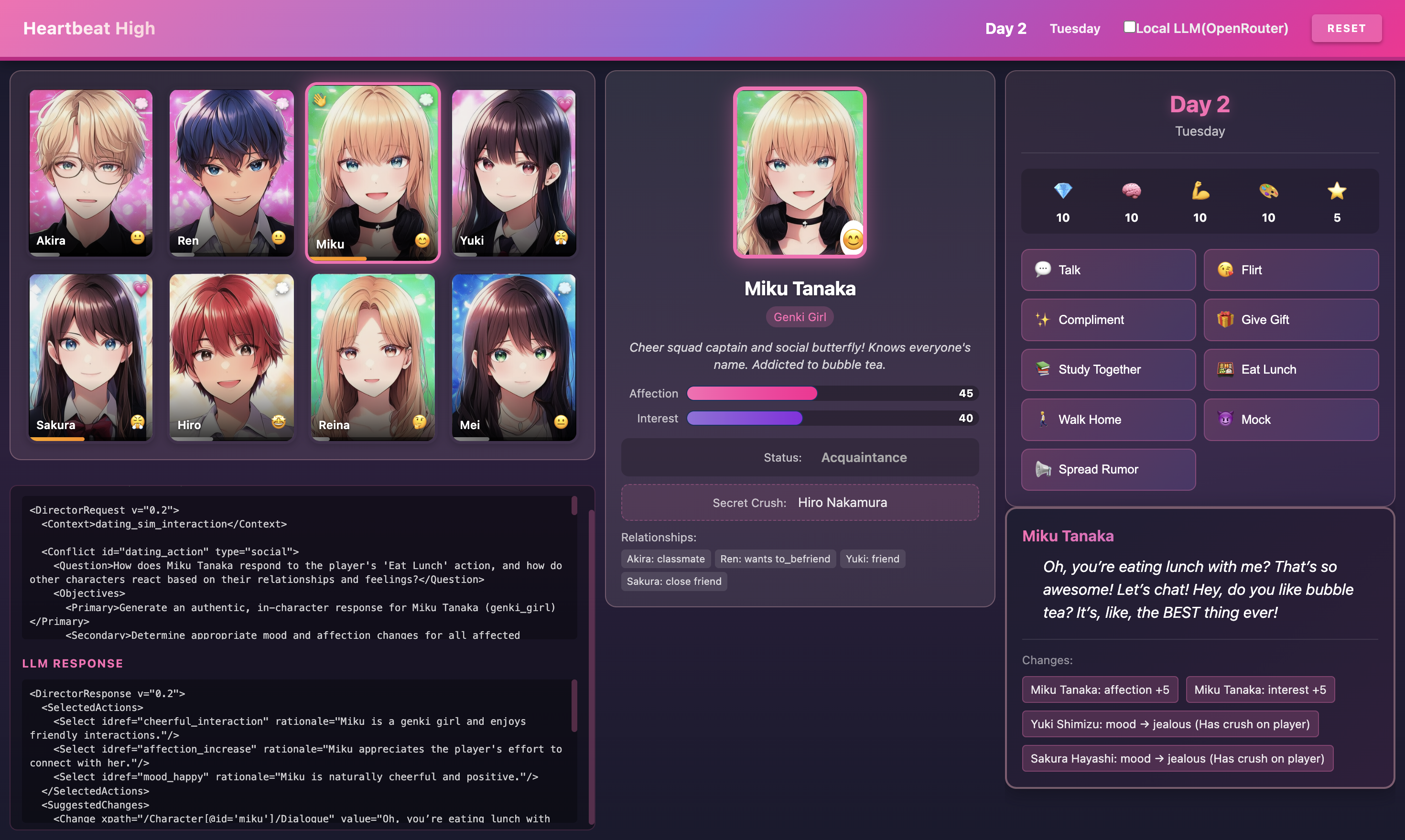Click the brain resource icon
The height and width of the screenshot is (840, 1405).
pos(1131,190)
